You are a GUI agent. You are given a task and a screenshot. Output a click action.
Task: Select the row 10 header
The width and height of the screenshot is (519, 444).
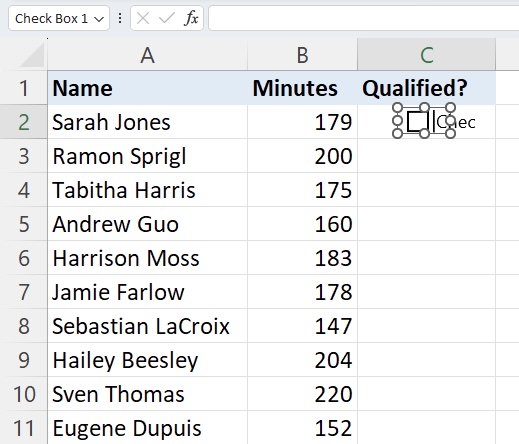click(24, 394)
